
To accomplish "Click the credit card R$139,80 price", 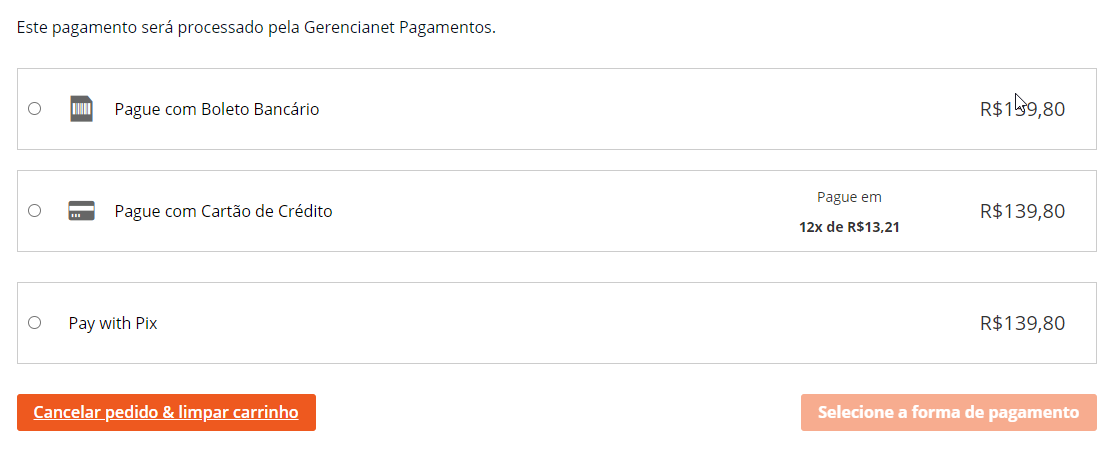I will 1022,211.
